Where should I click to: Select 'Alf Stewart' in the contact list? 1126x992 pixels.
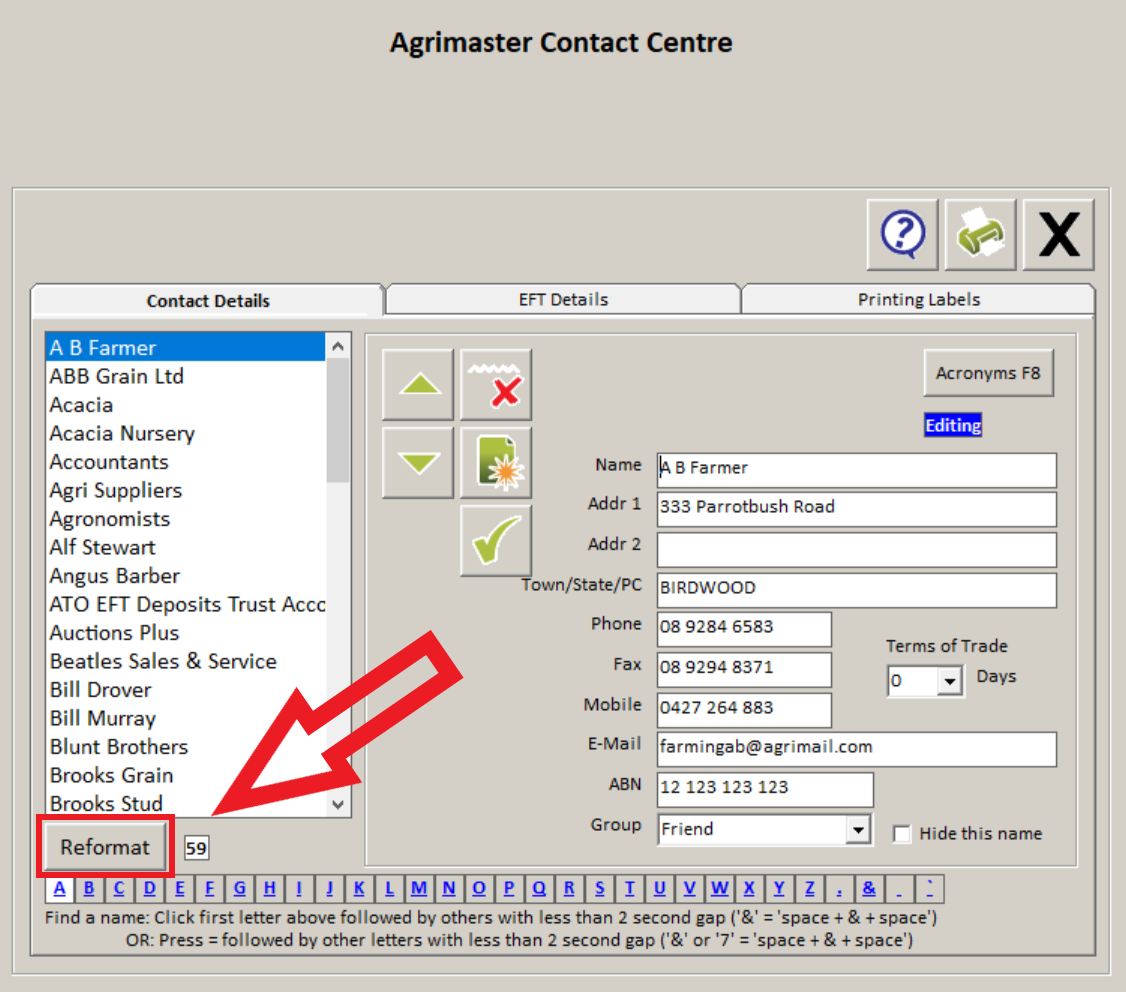point(185,547)
